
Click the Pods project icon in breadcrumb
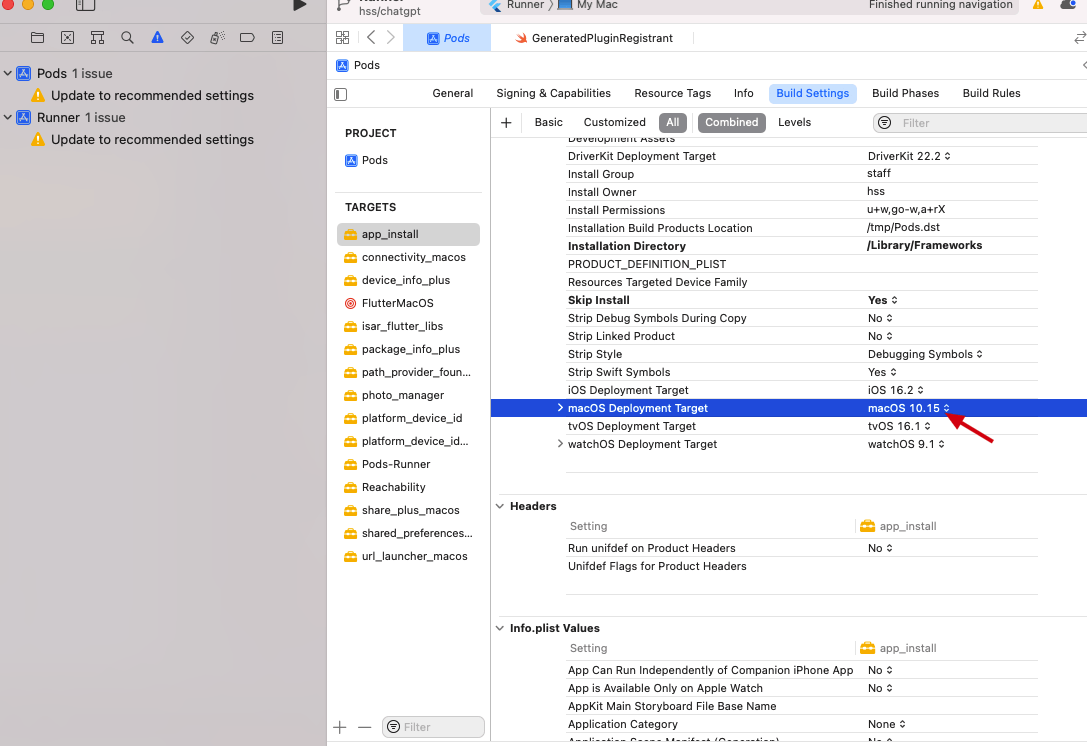pos(342,65)
